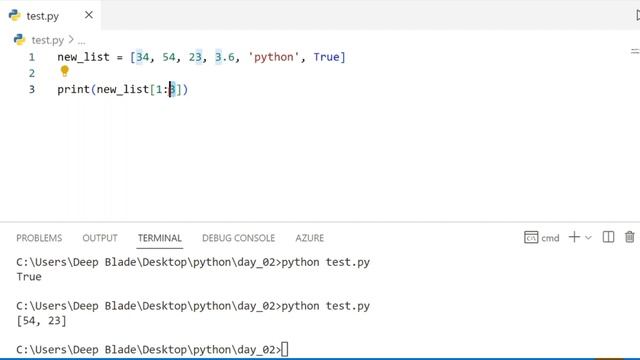Close the test.py tab
Image resolution: width=640 pixels, height=360 pixels.
(x=89, y=15)
